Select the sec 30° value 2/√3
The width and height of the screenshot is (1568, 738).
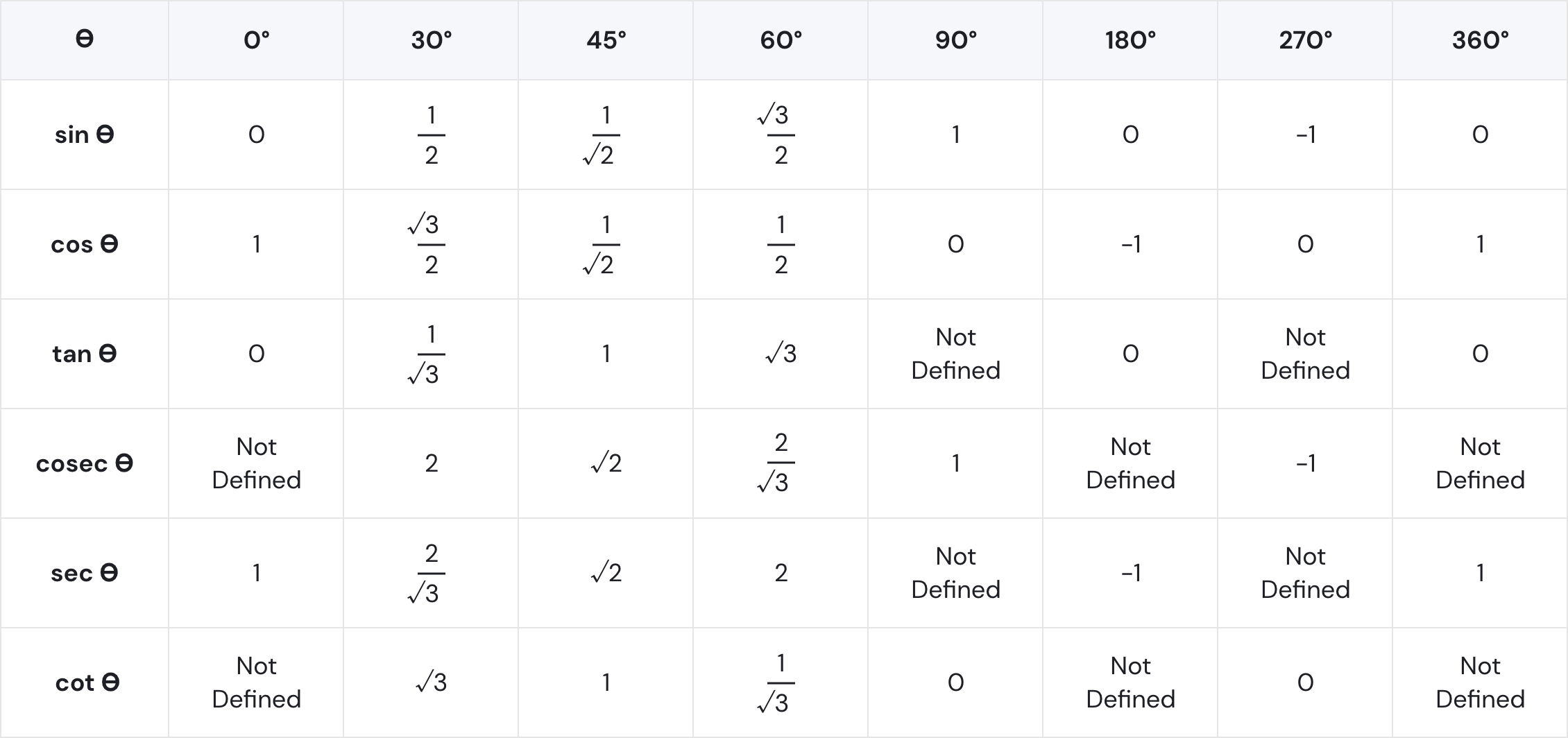pos(431,573)
